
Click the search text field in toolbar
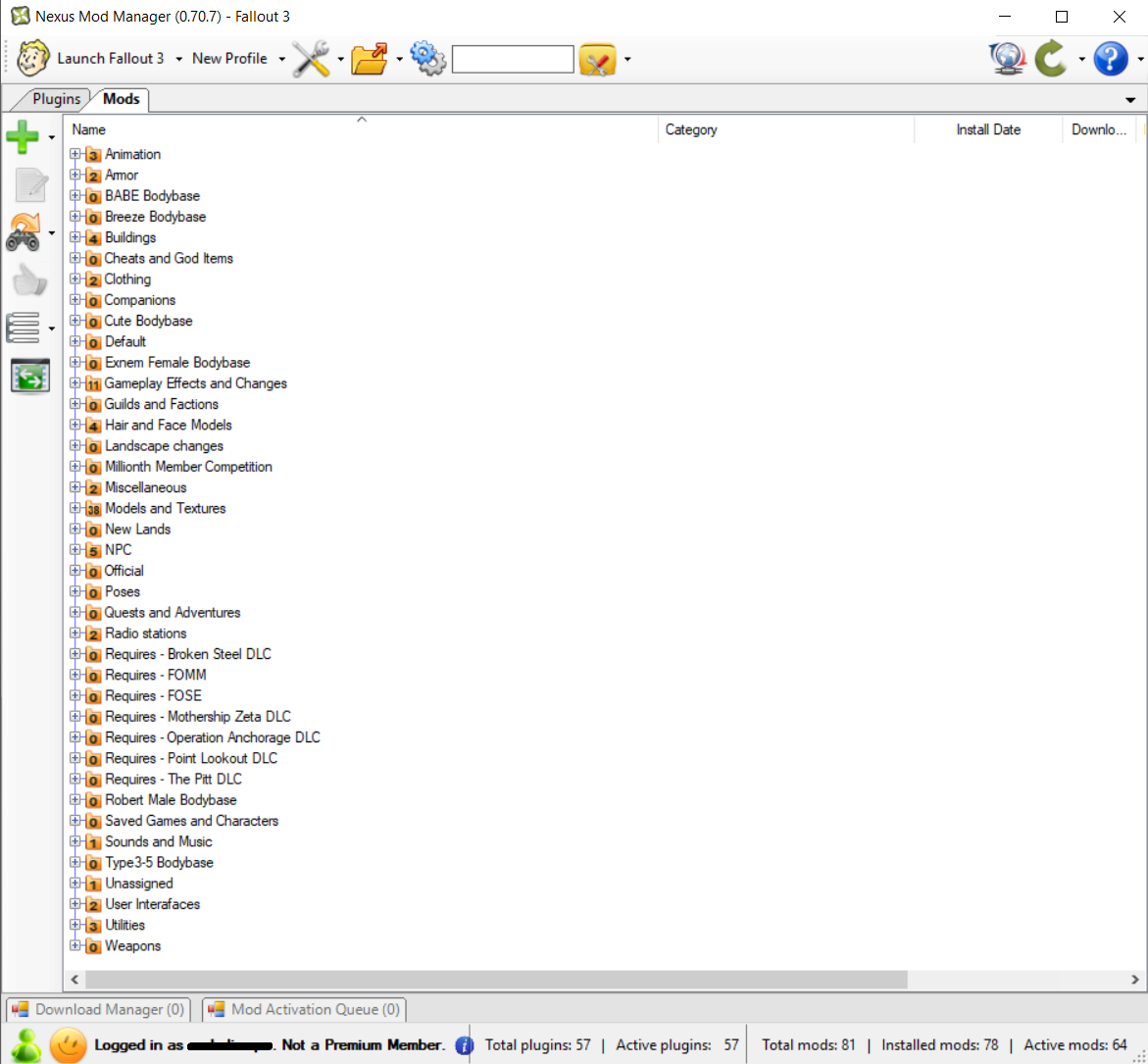tap(513, 59)
